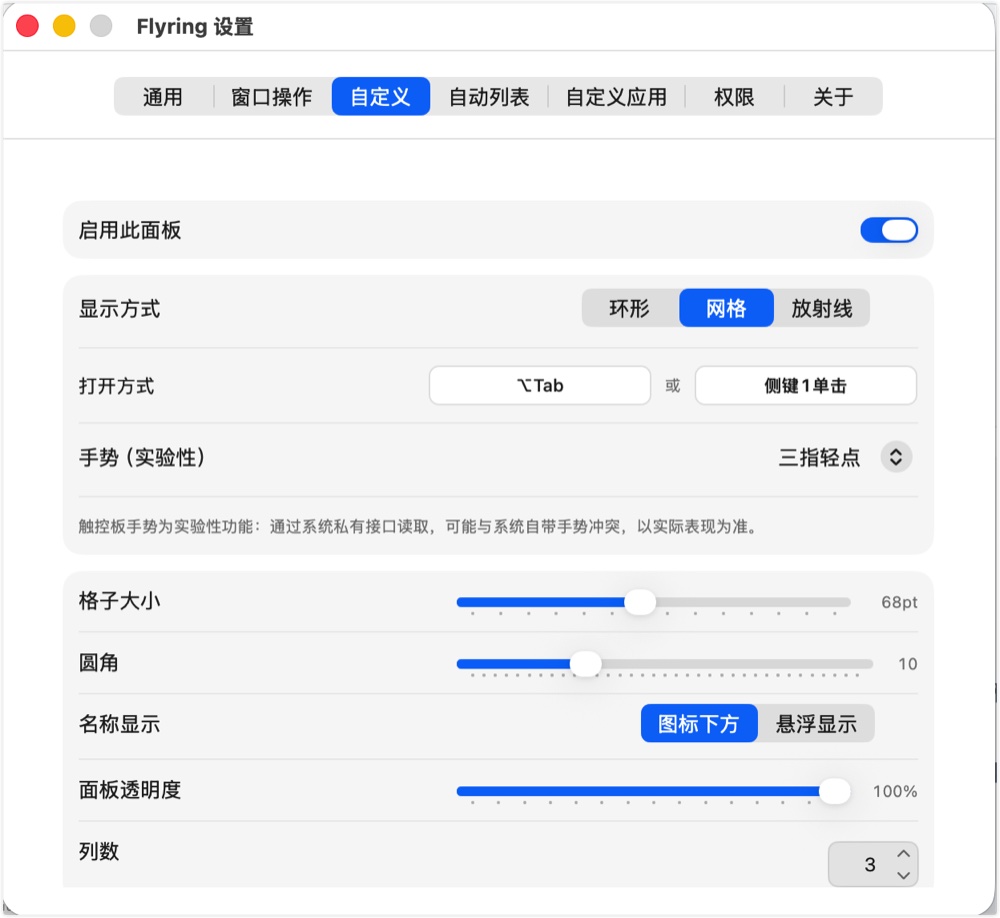Choose 放射线 display mode
The image size is (1000, 918).
(x=822, y=309)
